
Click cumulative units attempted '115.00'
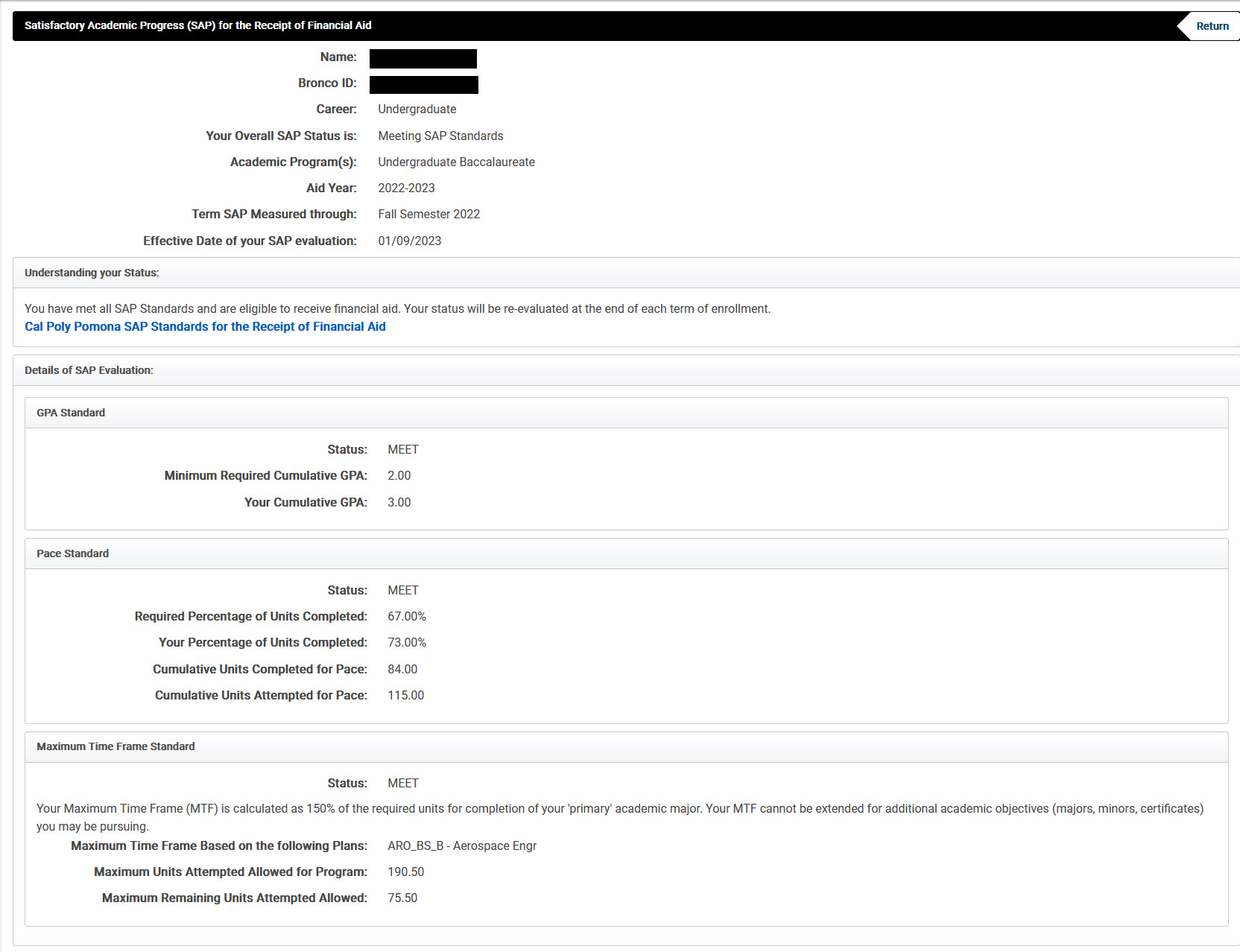pos(405,695)
